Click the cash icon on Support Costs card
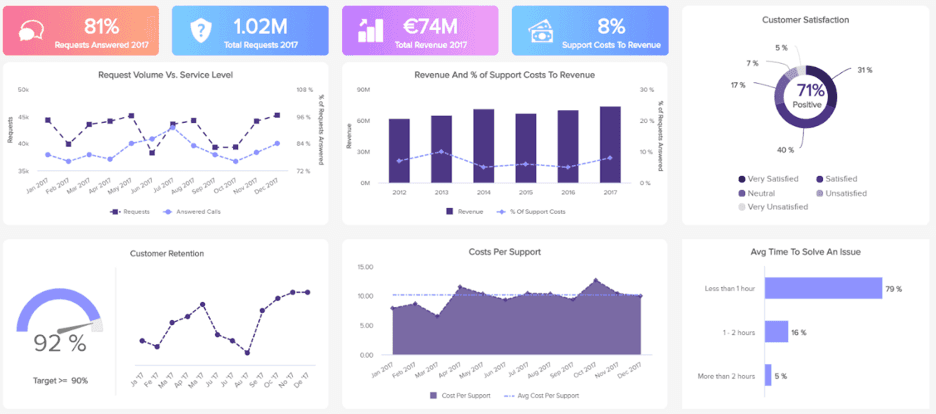The image size is (936, 414). [541, 30]
